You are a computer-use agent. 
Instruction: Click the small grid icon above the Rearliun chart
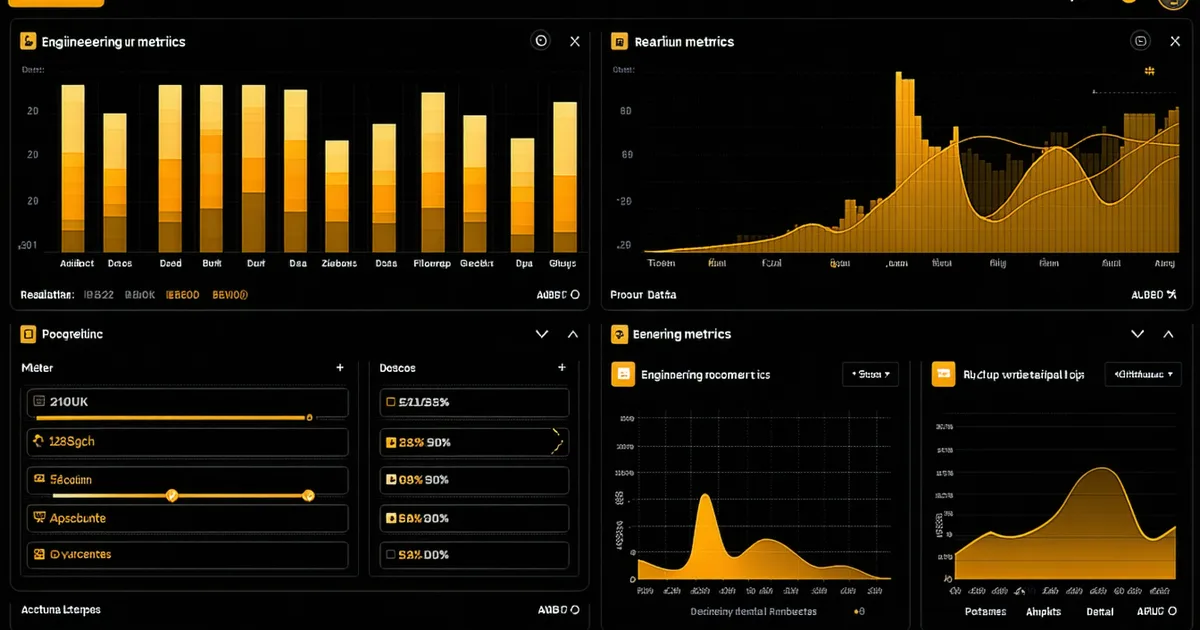(1149, 71)
